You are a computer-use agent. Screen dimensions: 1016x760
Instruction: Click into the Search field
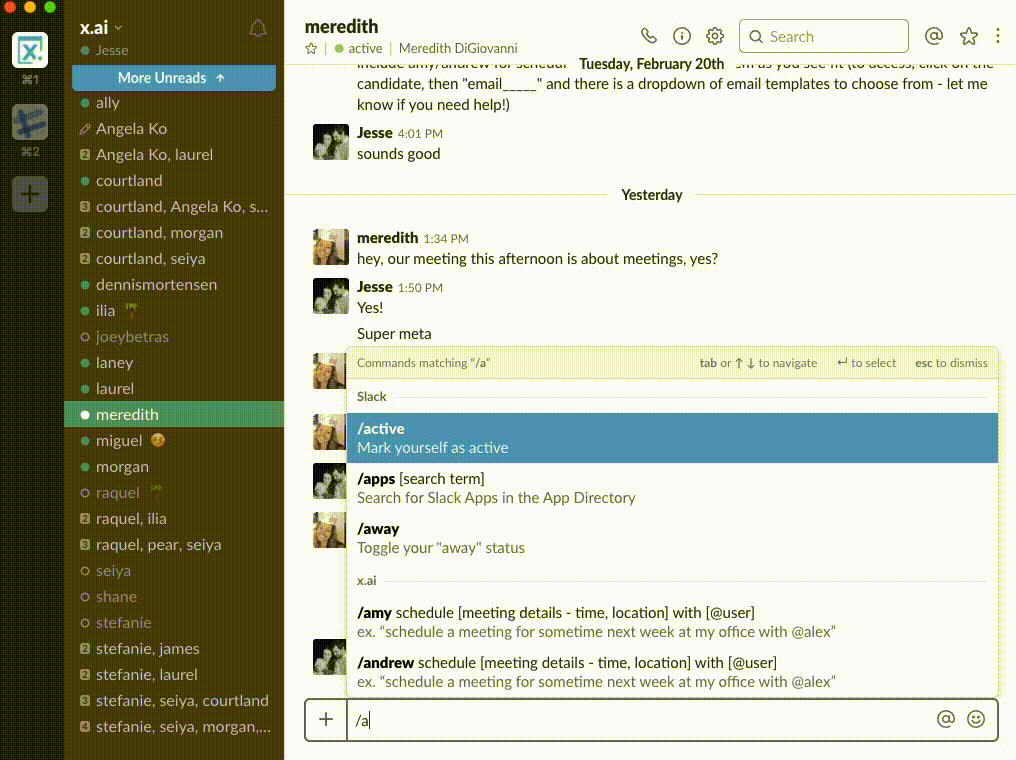click(824, 36)
